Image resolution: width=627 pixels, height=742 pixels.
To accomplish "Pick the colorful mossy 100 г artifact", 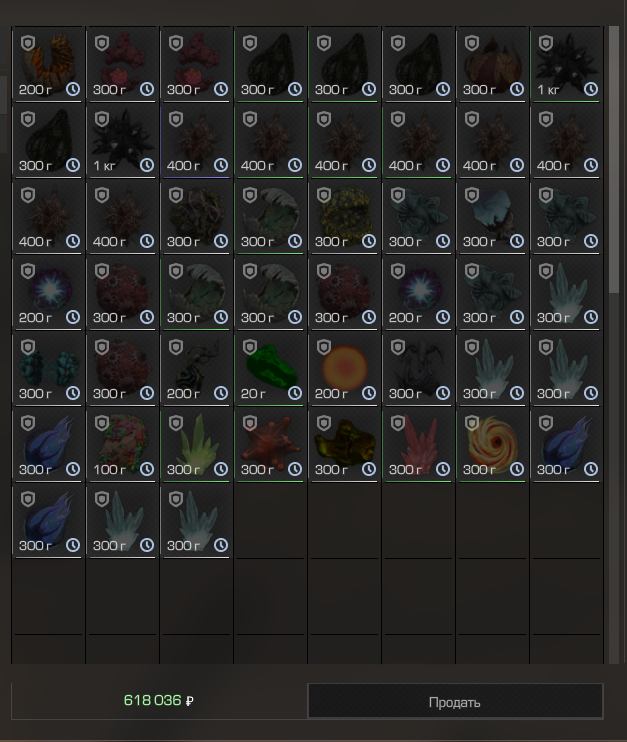I will tap(123, 445).
